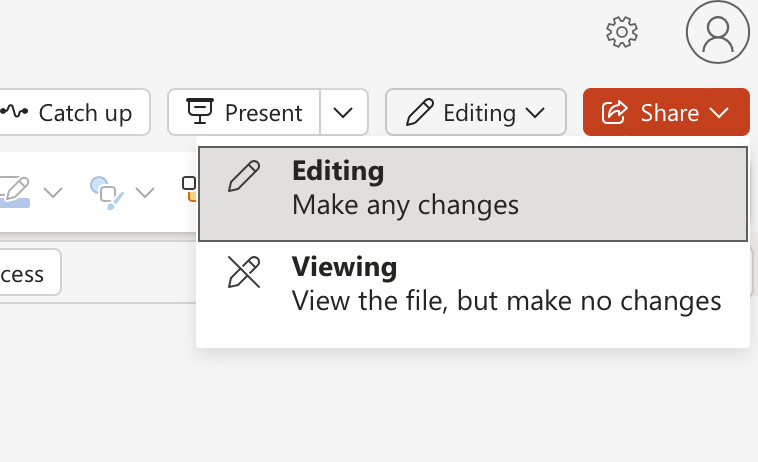The width and height of the screenshot is (758, 462).
Task: Expand the Present options arrow
Action: [344, 112]
